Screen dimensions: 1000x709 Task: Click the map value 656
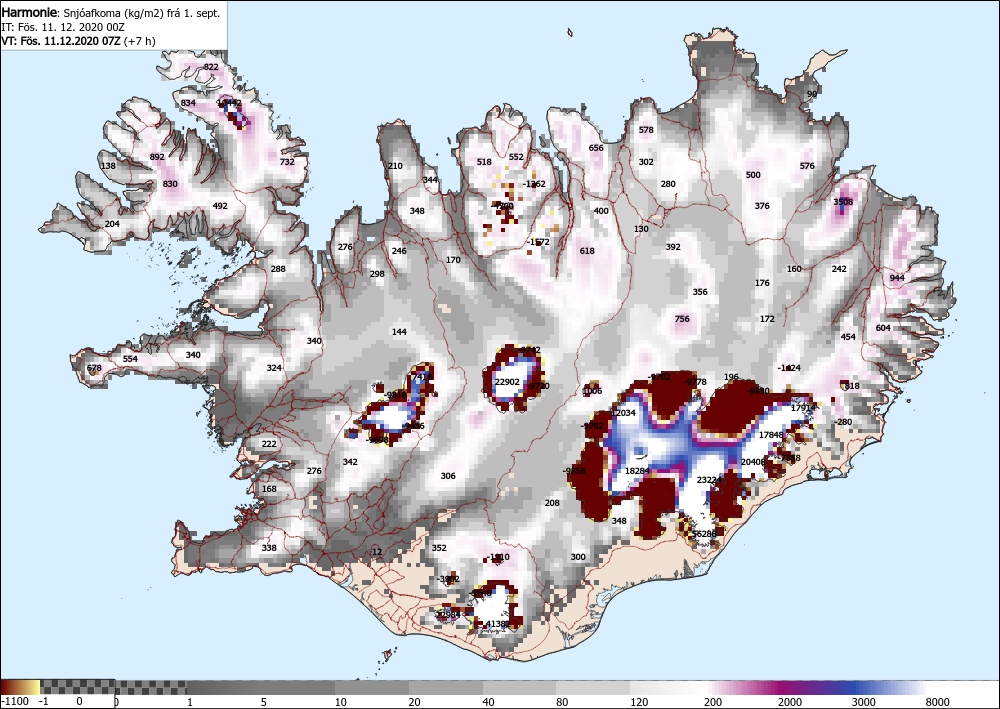click(x=596, y=148)
